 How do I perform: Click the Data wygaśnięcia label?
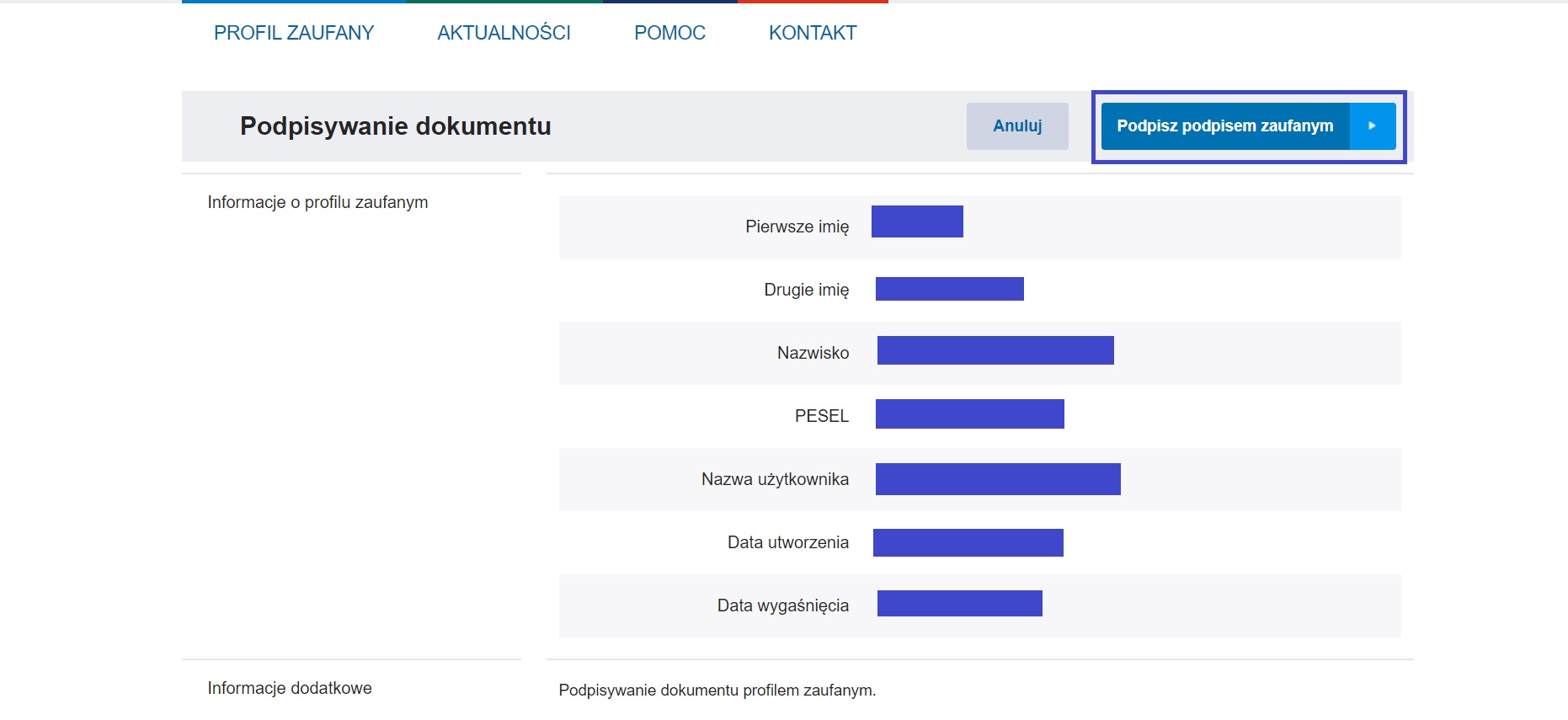(x=783, y=605)
